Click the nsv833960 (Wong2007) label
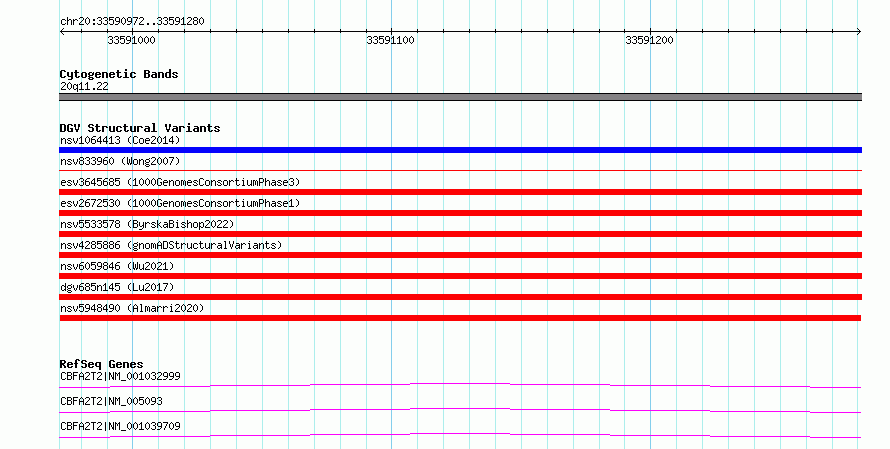Viewport: 890px width, 449px height. click(120, 161)
